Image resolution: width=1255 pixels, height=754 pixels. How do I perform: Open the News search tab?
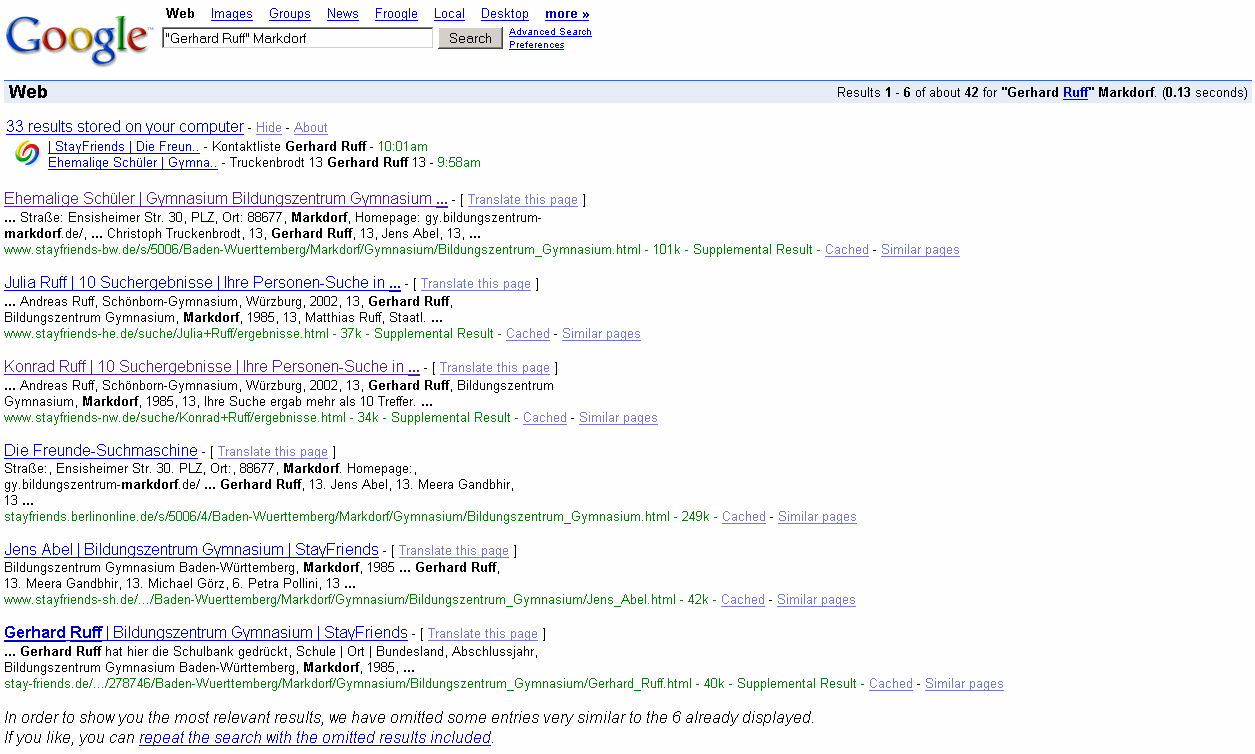point(343,14)
